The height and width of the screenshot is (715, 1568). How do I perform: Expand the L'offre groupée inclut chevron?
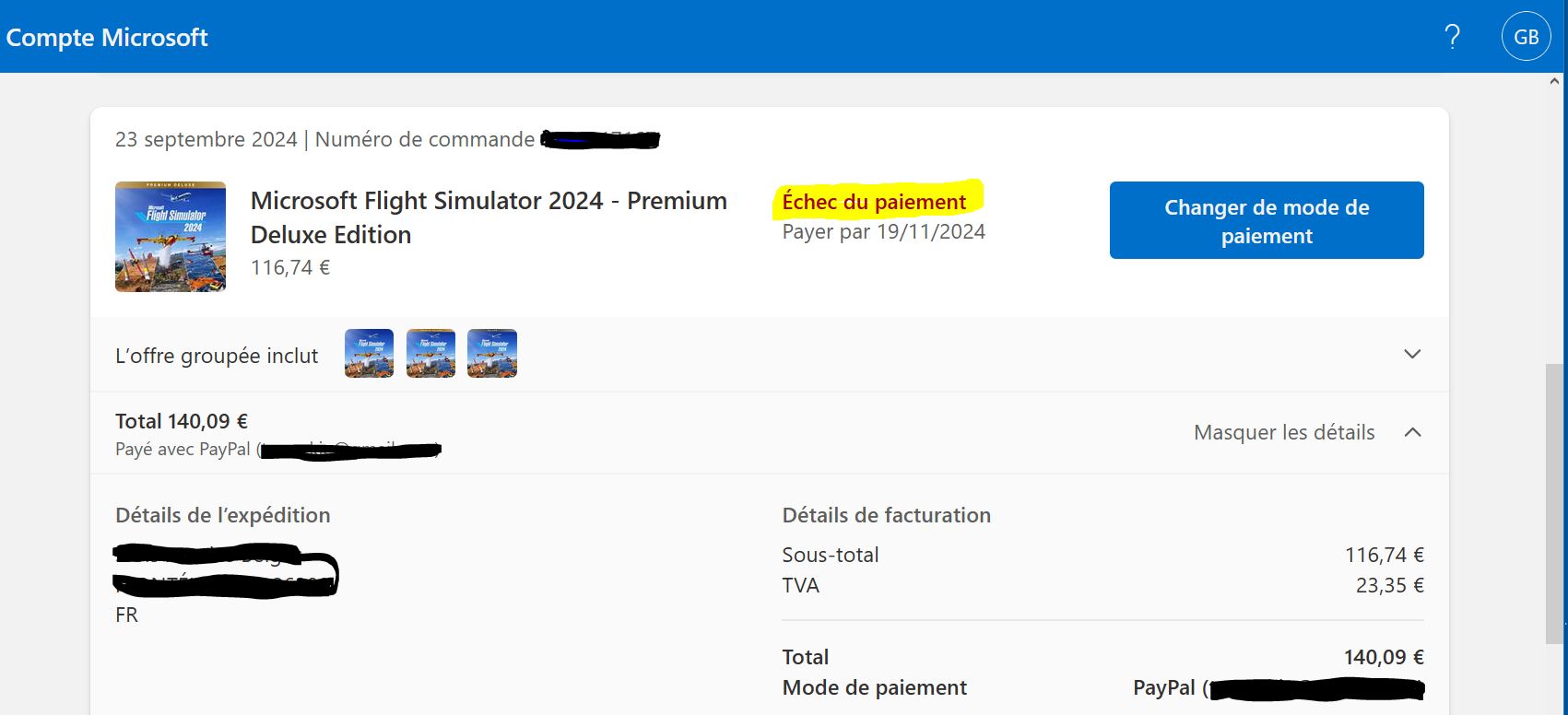(1412, 354)
